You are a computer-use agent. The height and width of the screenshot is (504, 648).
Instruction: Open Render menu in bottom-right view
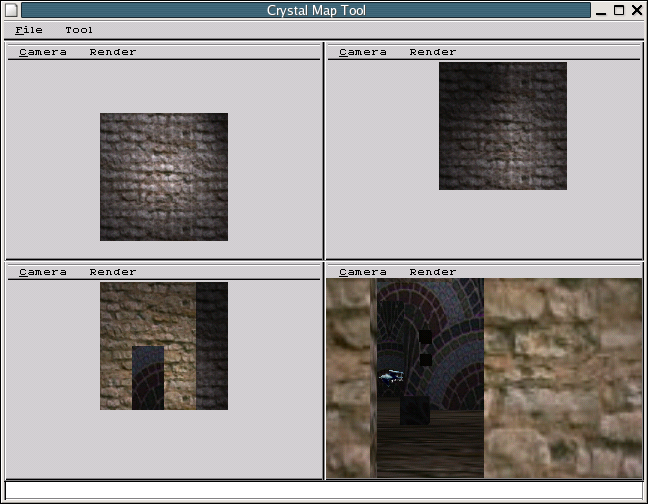[x=433, y=272]
